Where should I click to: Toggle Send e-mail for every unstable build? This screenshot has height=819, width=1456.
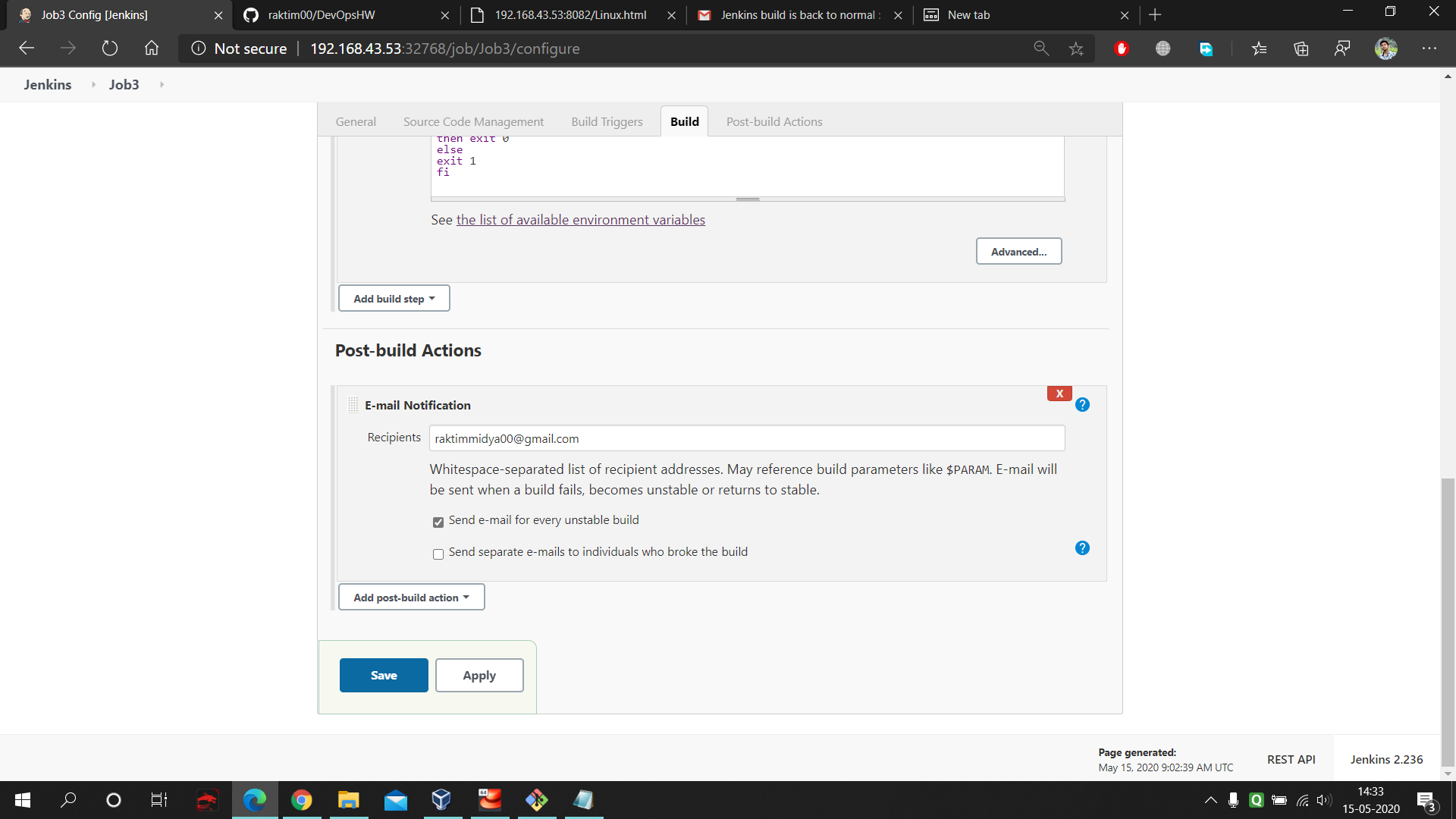tap(438, 522)
